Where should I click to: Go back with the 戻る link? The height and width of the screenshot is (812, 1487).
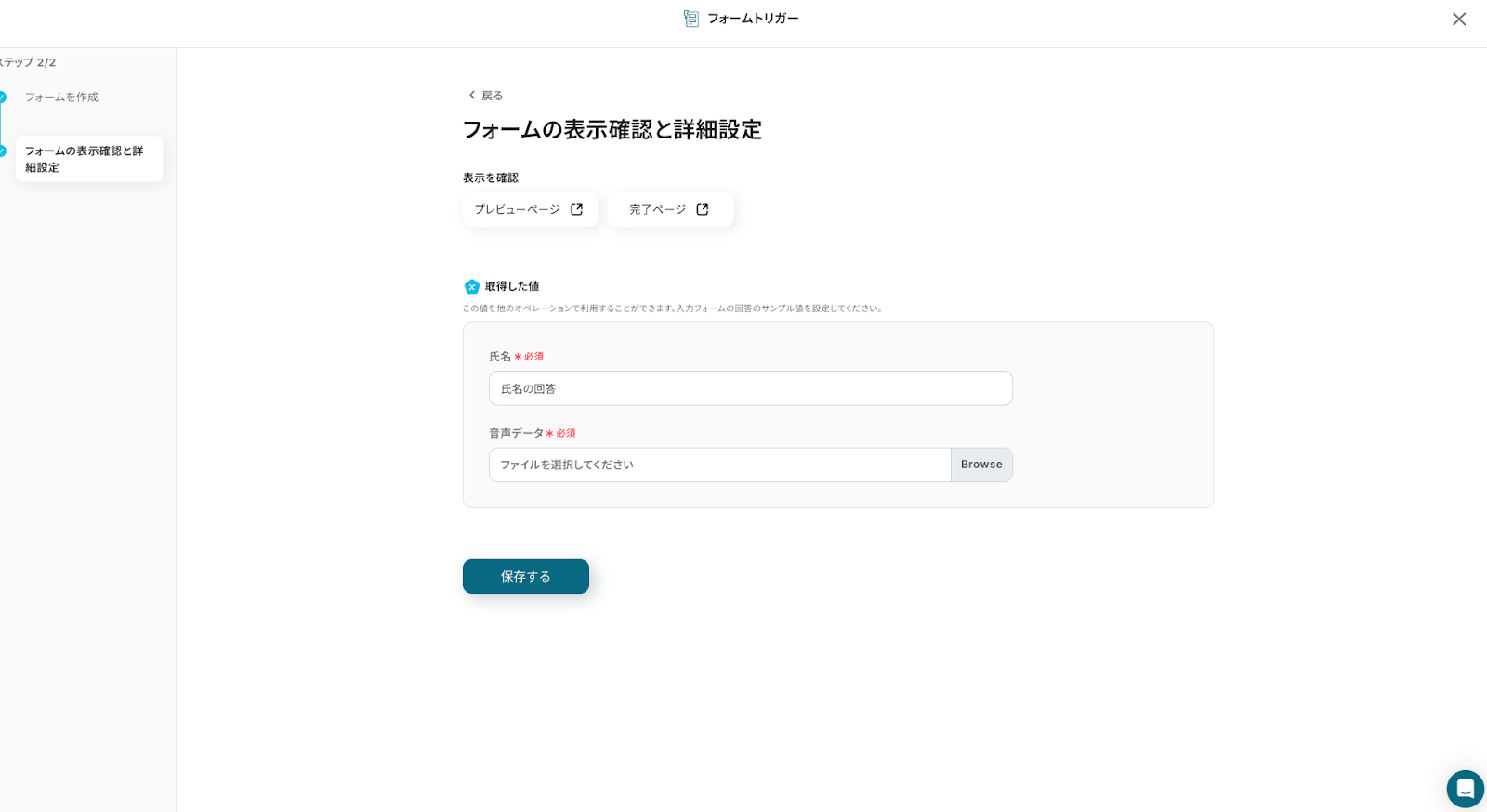coord(485,96)
